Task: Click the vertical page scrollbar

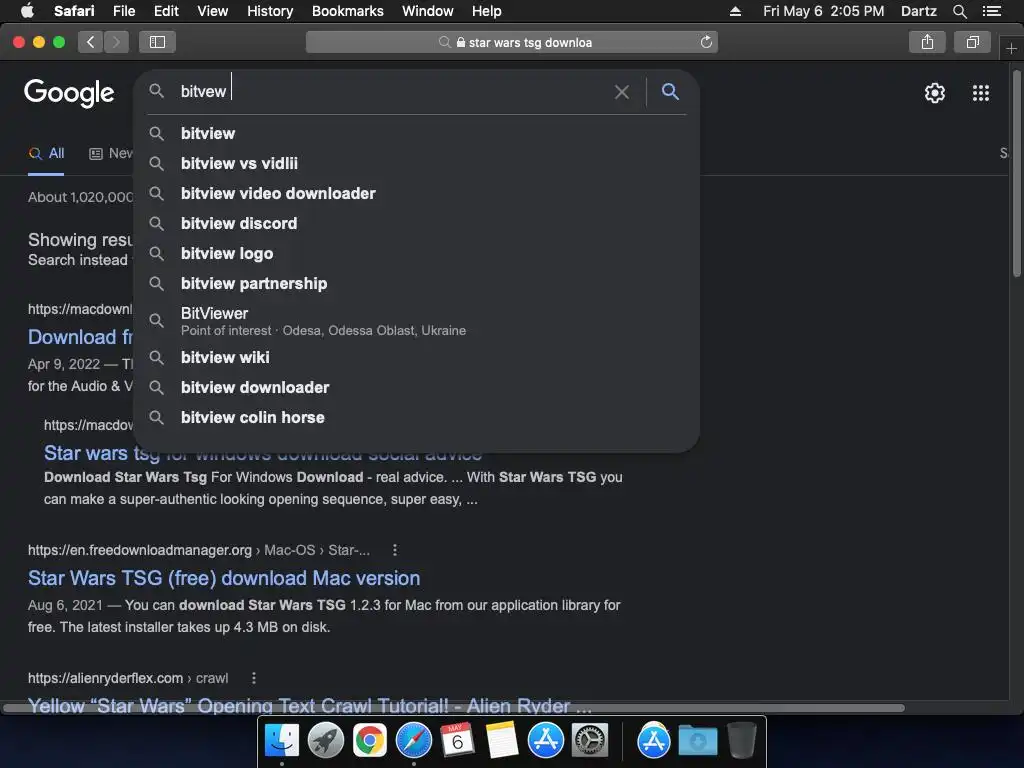Action: click(x=1016, y=174)
